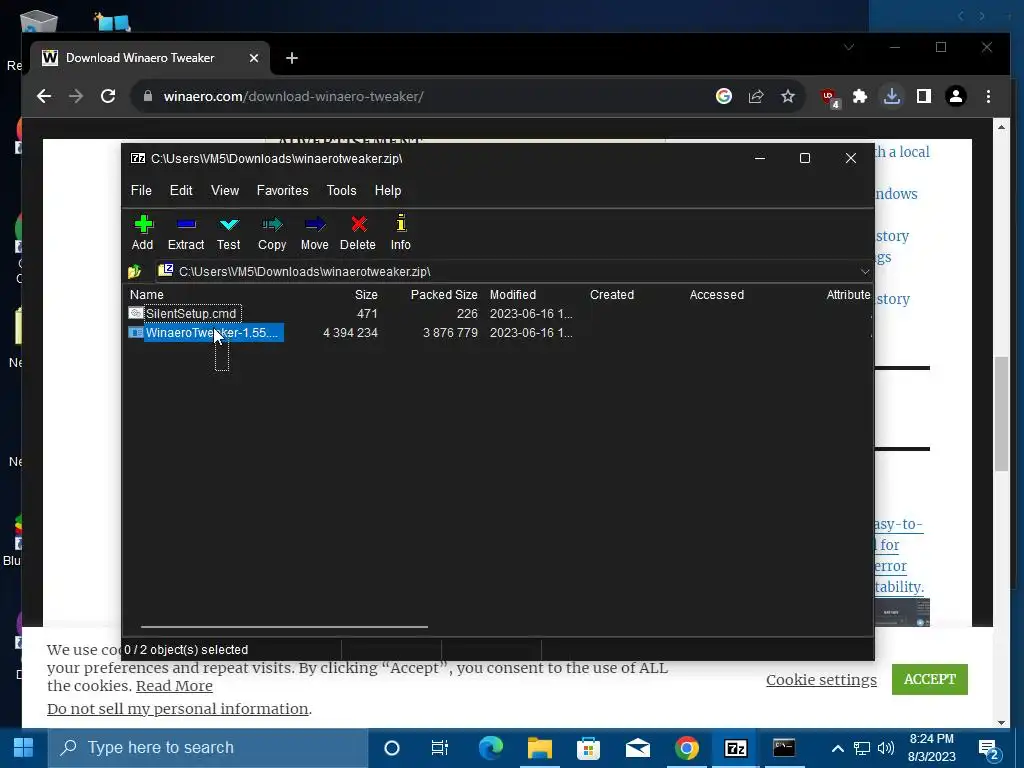Image resolution: width=1024 pixels, height=768 pixels.
Task: Open the Info tool in 7-Zip
Action: tap(400, 233)
